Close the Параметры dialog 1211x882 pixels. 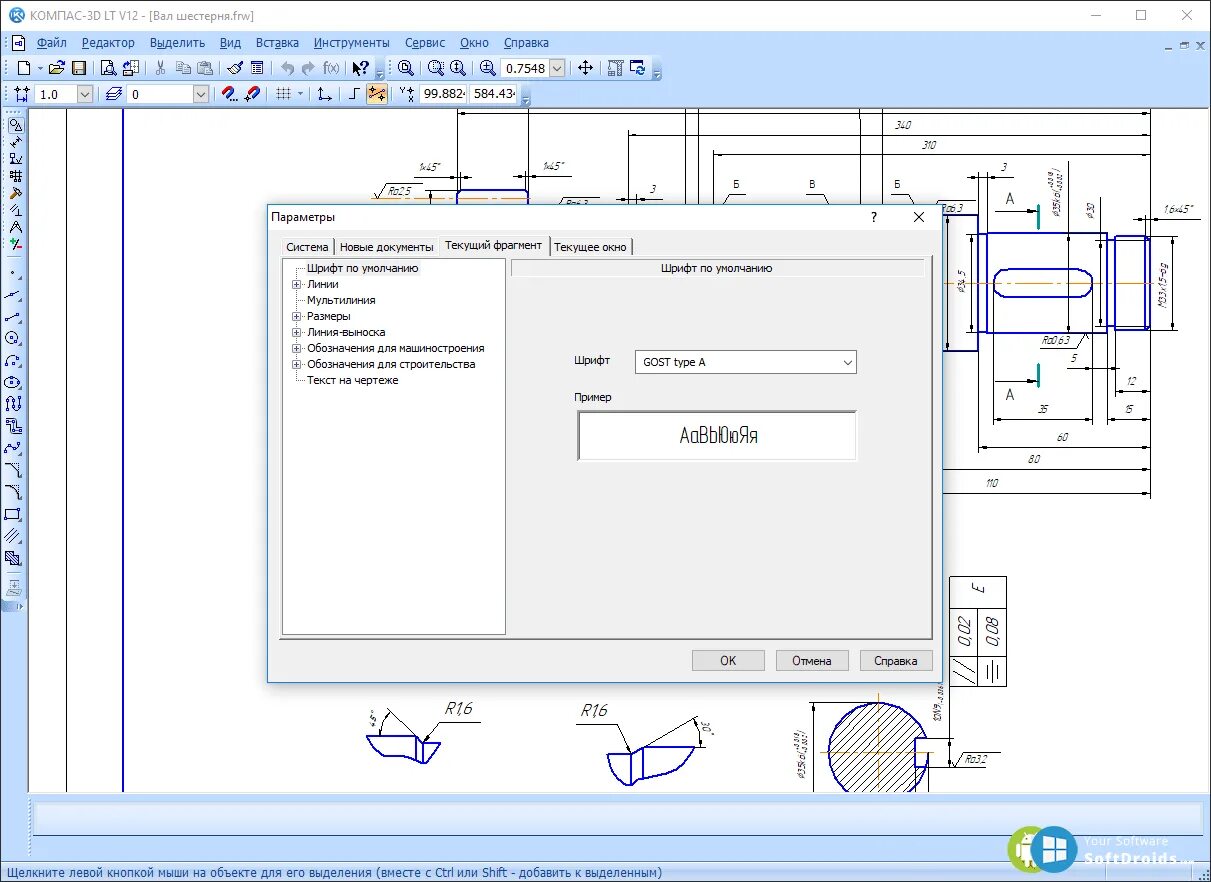pos(919,217)
